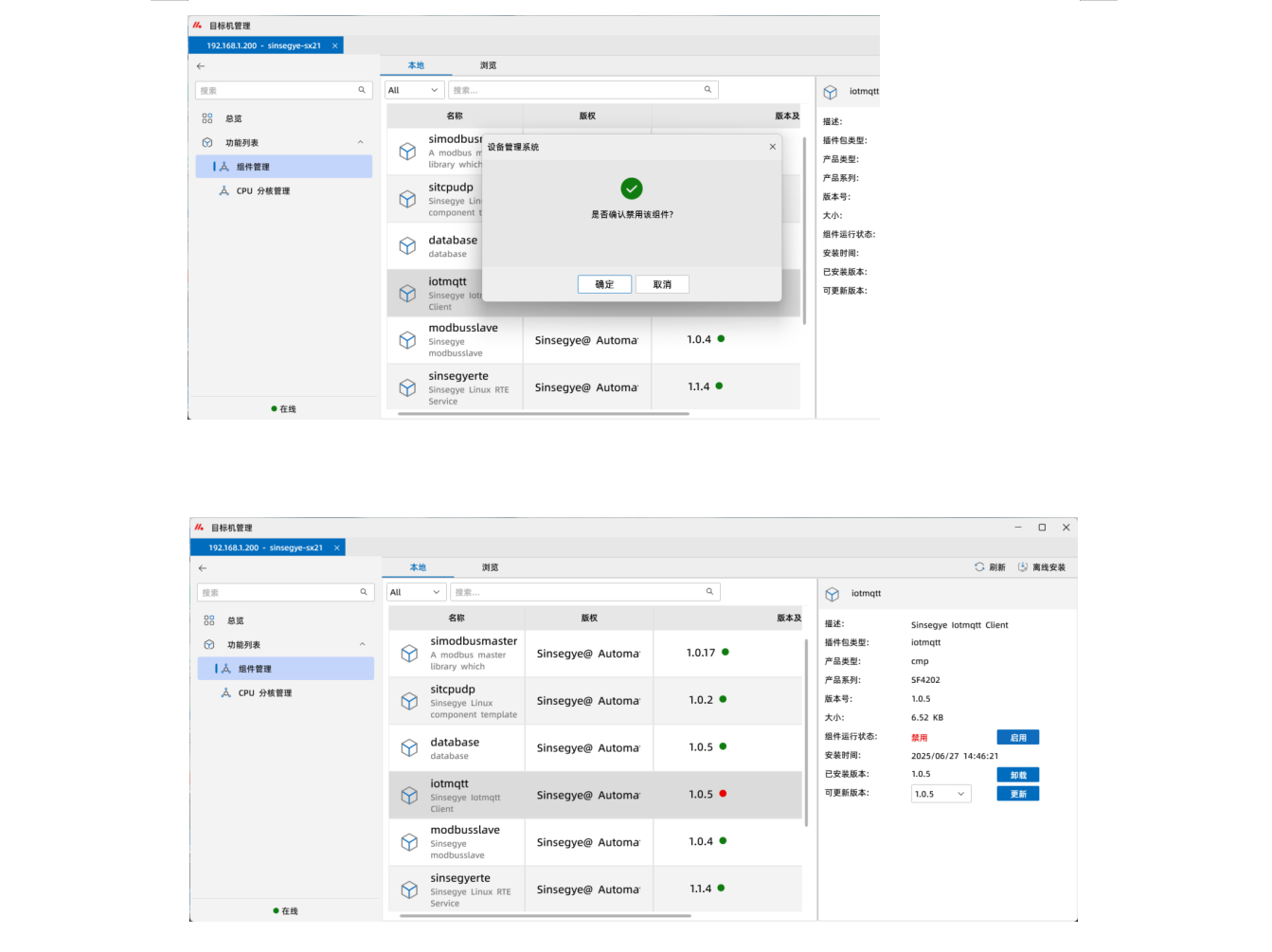Open the 可更新版本 1.0.5 version dropdown
Screen dimensions: 1272x952
click(941, 794)
